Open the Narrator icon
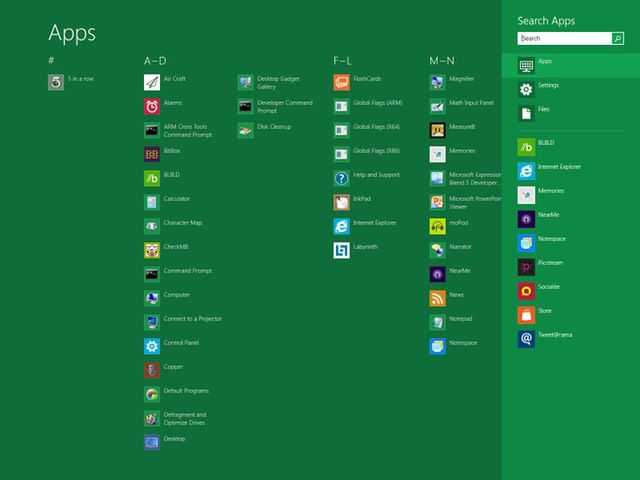 pyautogui.click(x=437, y=251)
